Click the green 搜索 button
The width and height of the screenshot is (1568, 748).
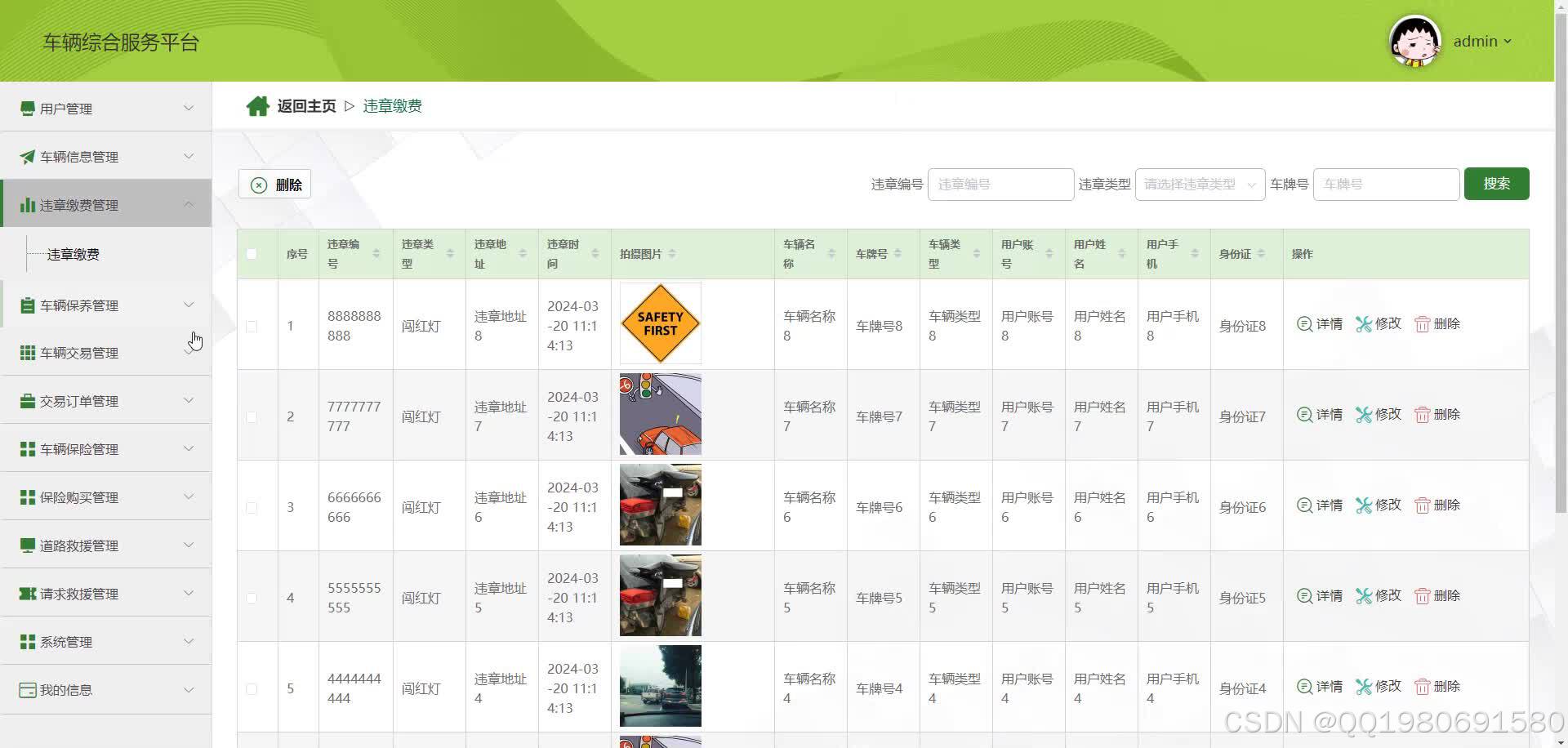point(1496,184)
